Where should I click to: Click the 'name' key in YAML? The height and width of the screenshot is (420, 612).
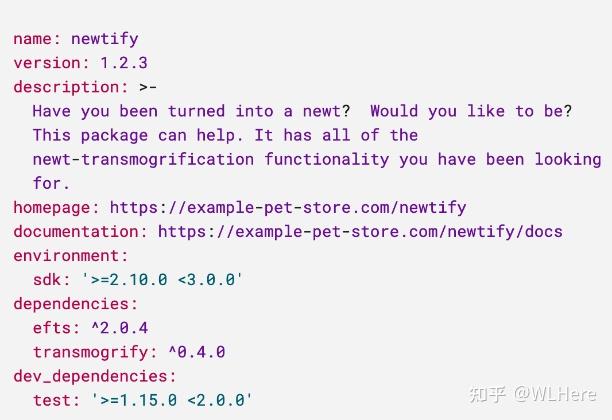(32, 39)
